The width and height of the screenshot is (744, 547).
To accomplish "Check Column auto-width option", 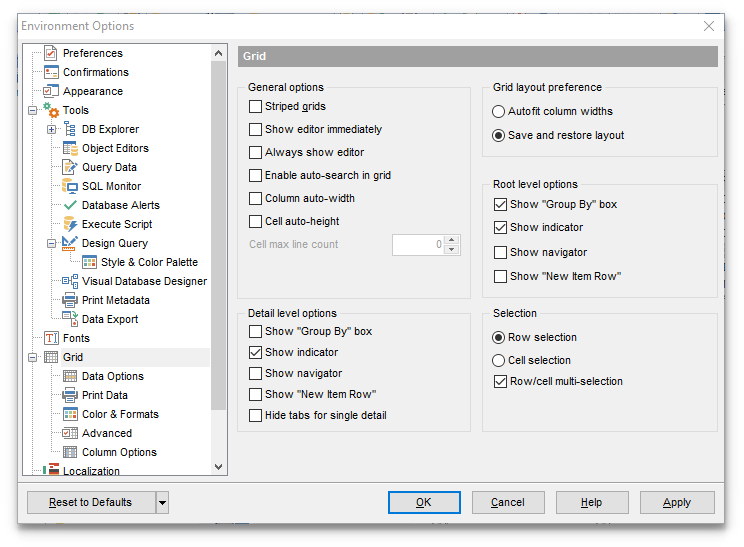I will (255, 198).
